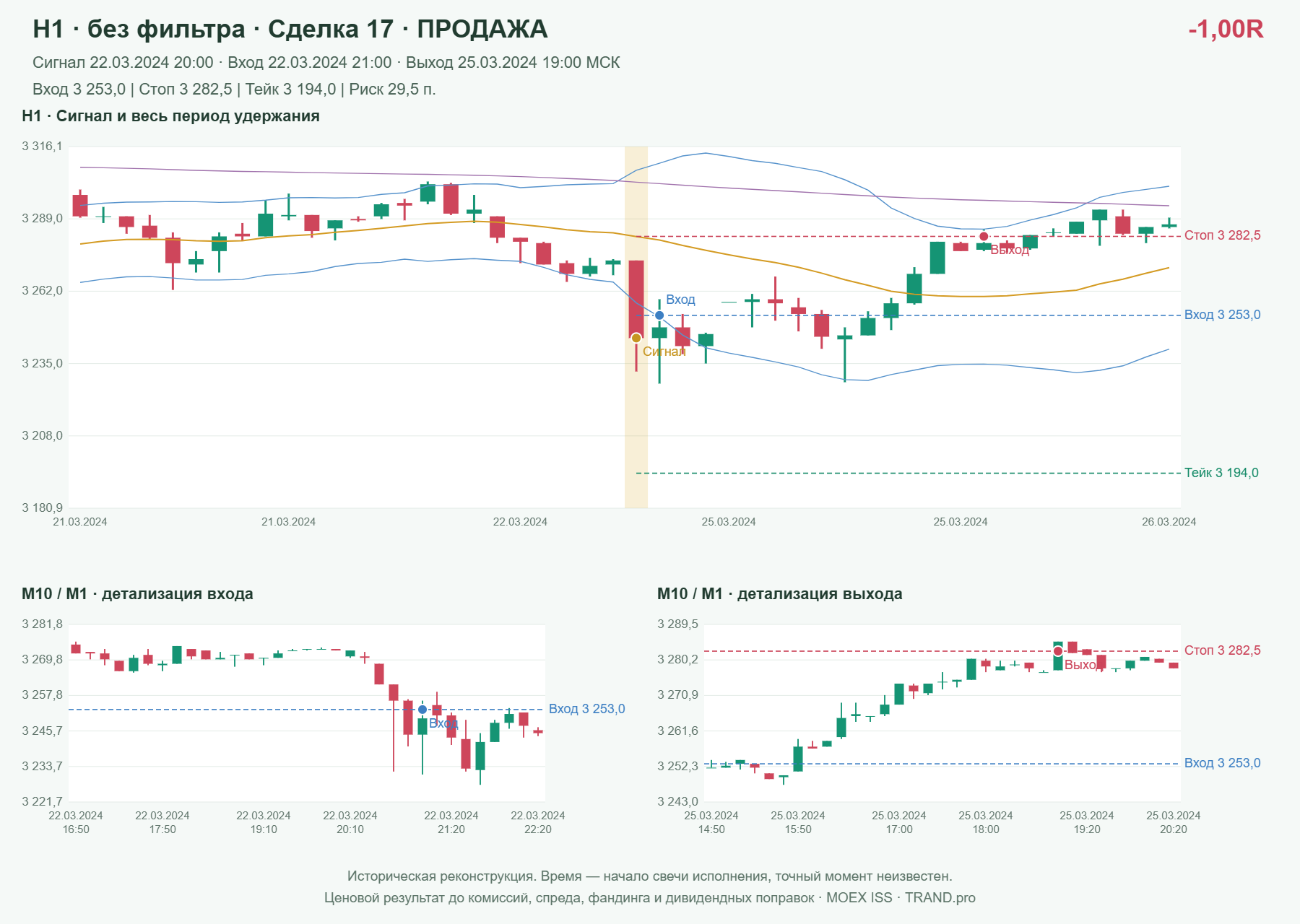This screenshot has height=924, width=1300.
Task: Click the '25.03.2024 19:20' time label
Action: tap(1087, 822)
